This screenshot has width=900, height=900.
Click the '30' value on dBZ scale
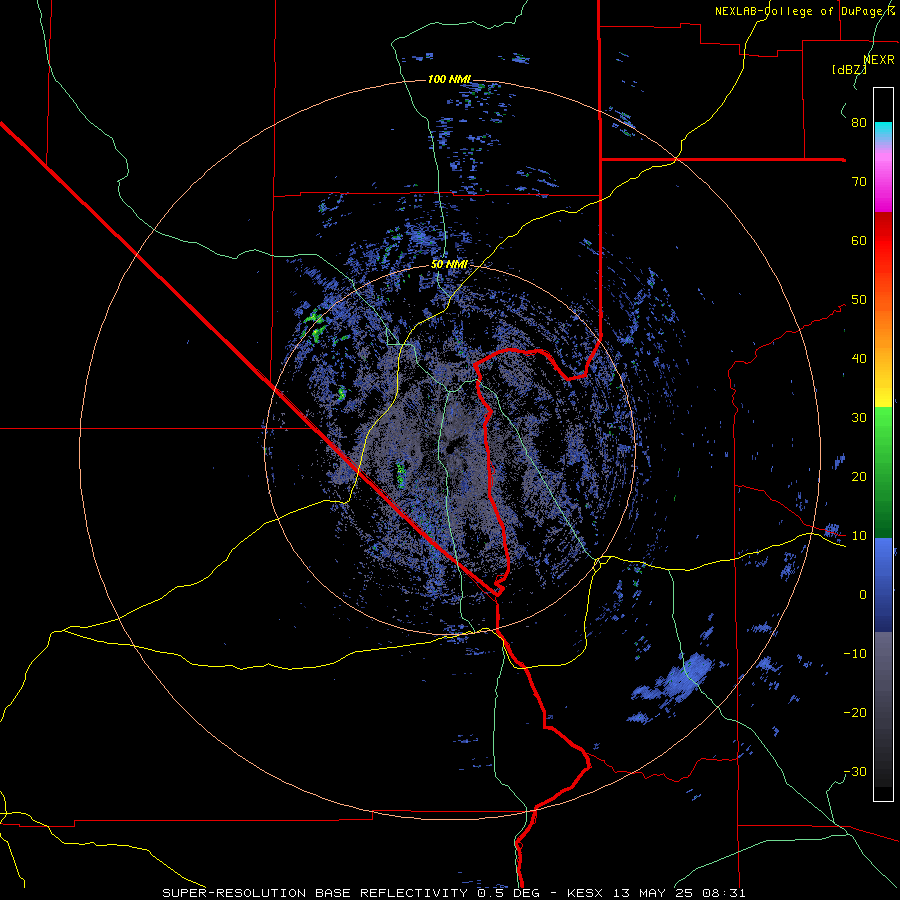(x=859, y=417)
